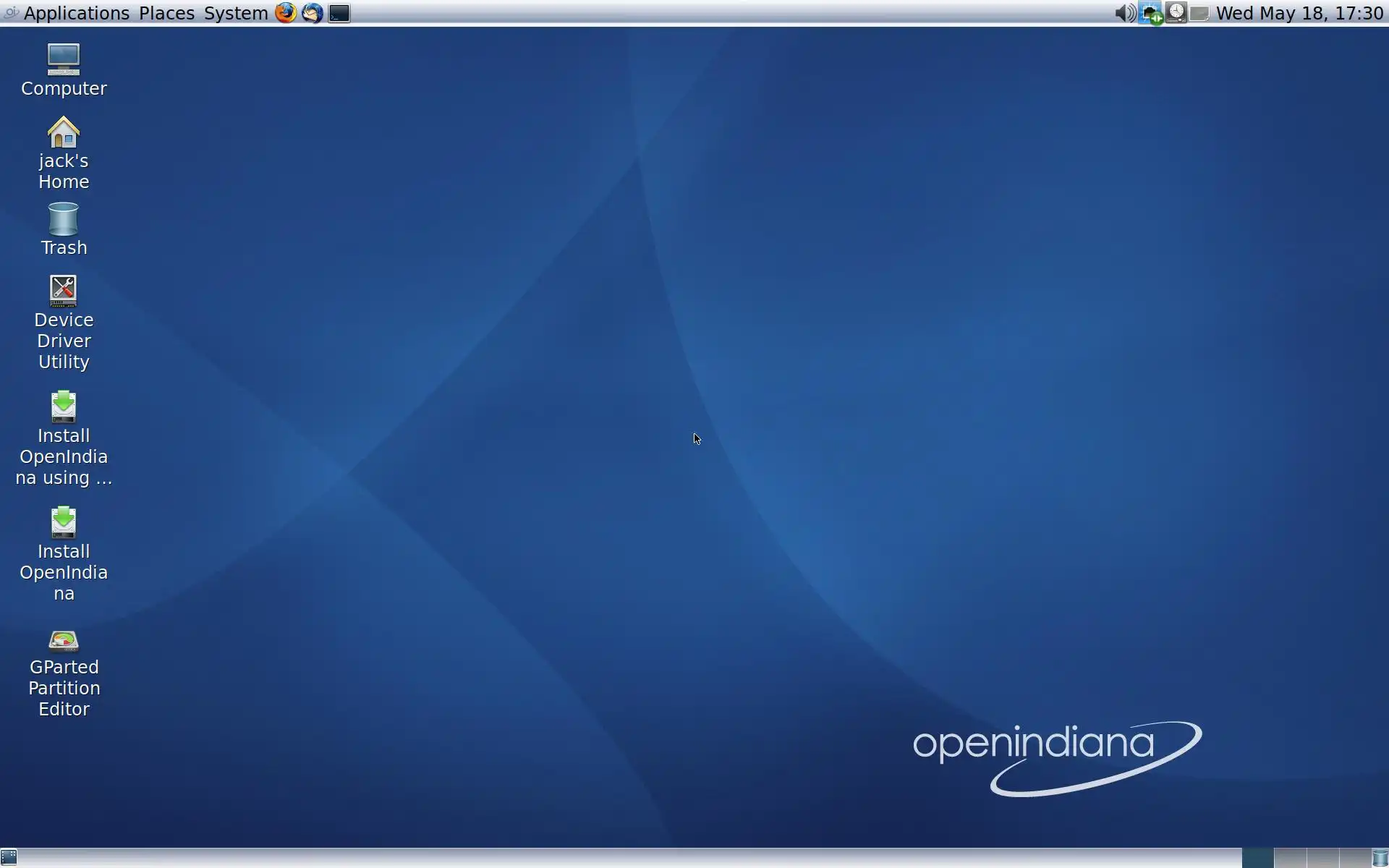Click the Thunderbird mail launcher in the top panel
Viewport: 1389px width, 868px height.
313,13
